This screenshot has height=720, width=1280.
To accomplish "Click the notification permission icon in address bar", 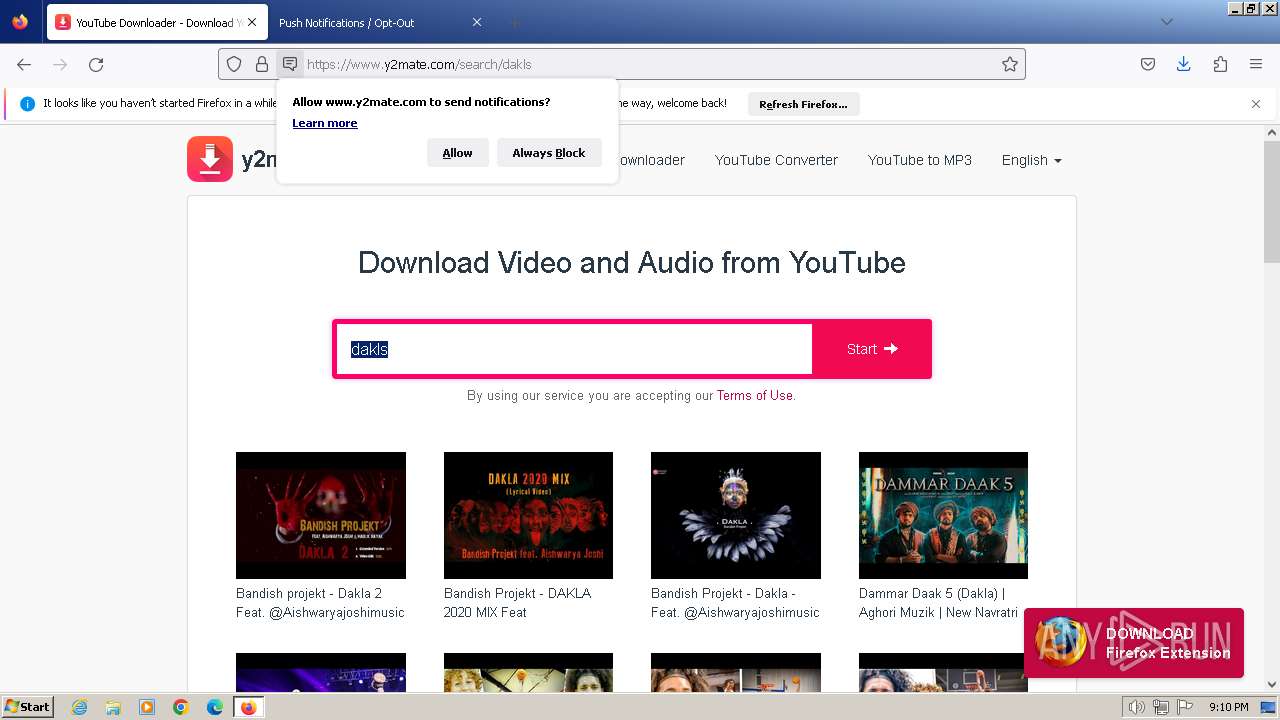I will coord(290,64).
